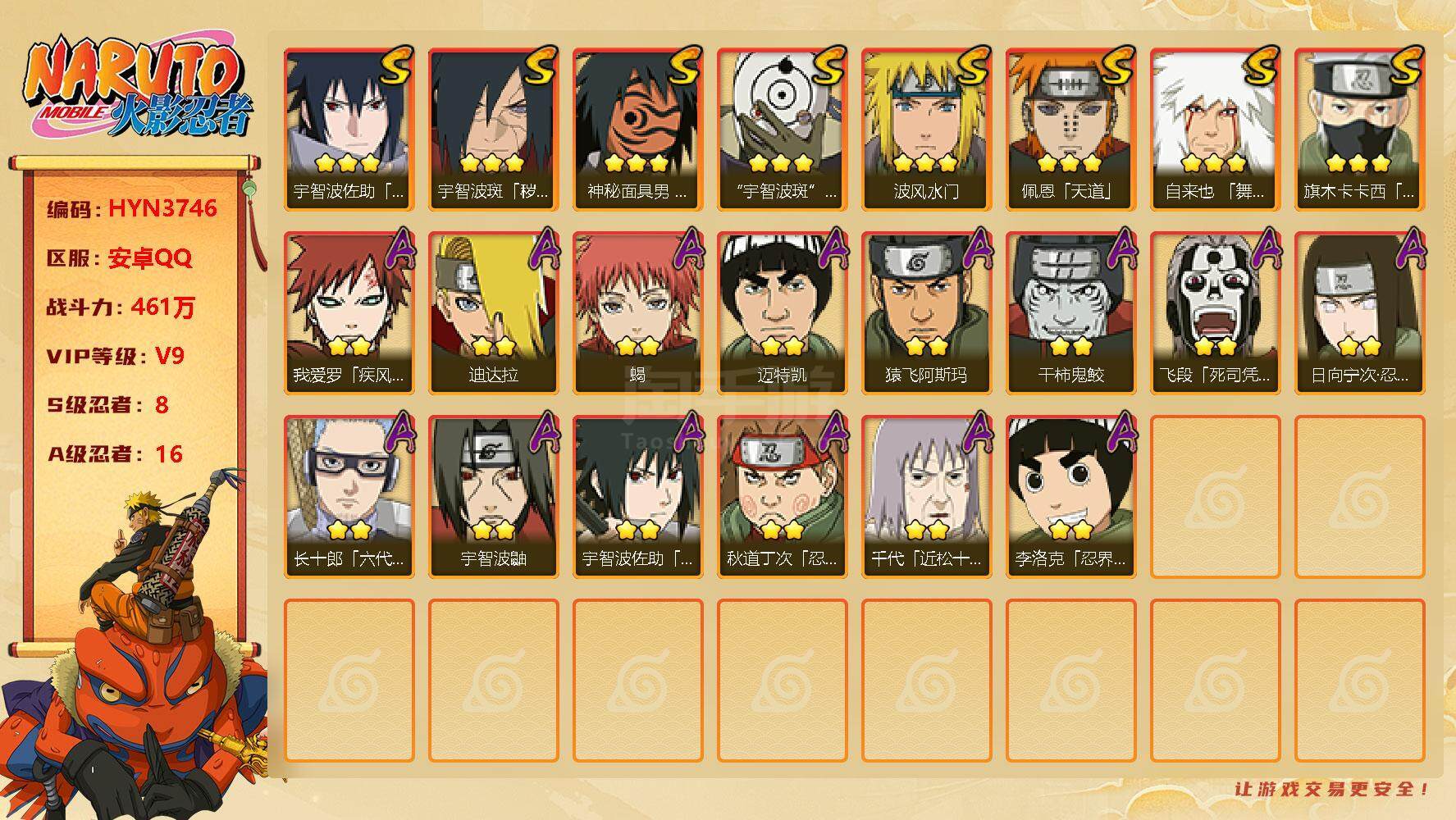Click the S rank badge on 自来也 card
Screen dimensions: 1456x820
(x=1259, y=66)
